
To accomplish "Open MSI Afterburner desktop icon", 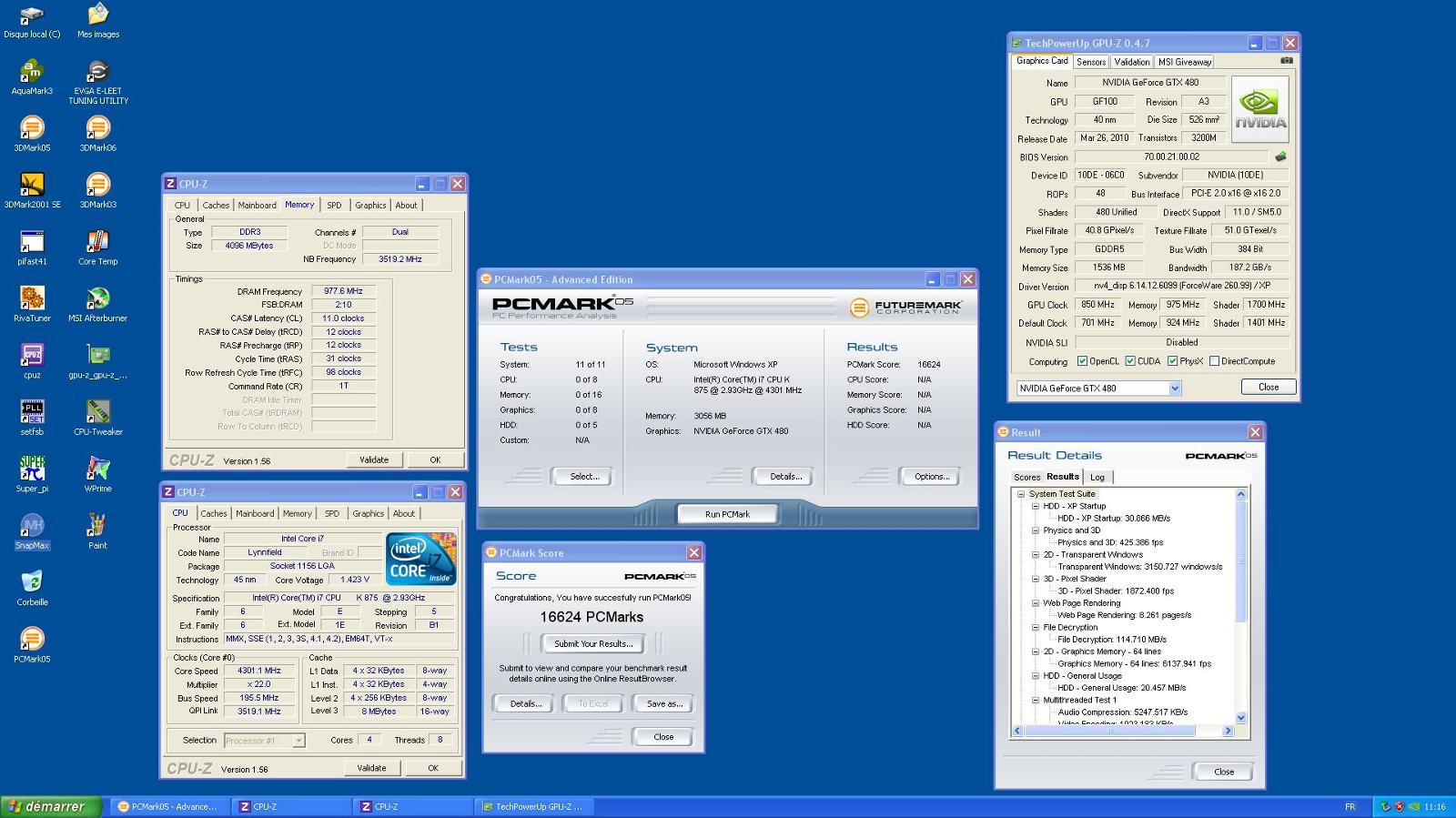I will (x=98, y=305).
